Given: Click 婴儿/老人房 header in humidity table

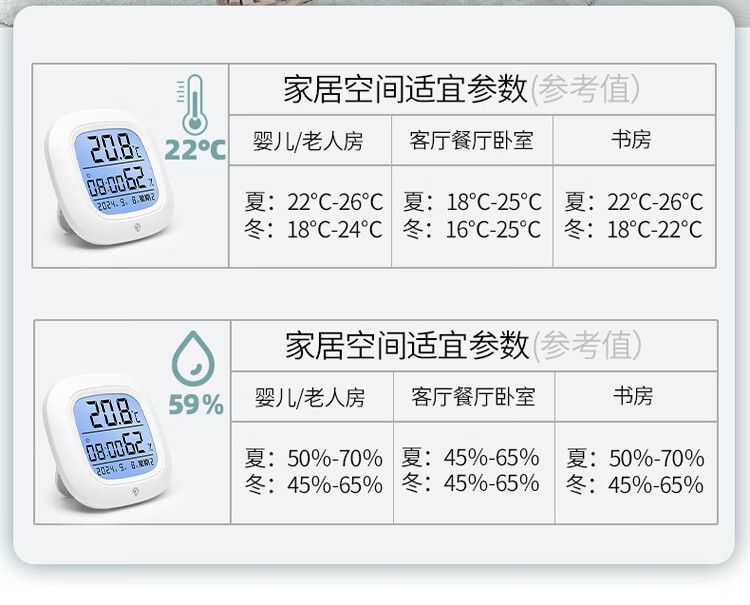Looking at the screenshot, I should (310, 398).
